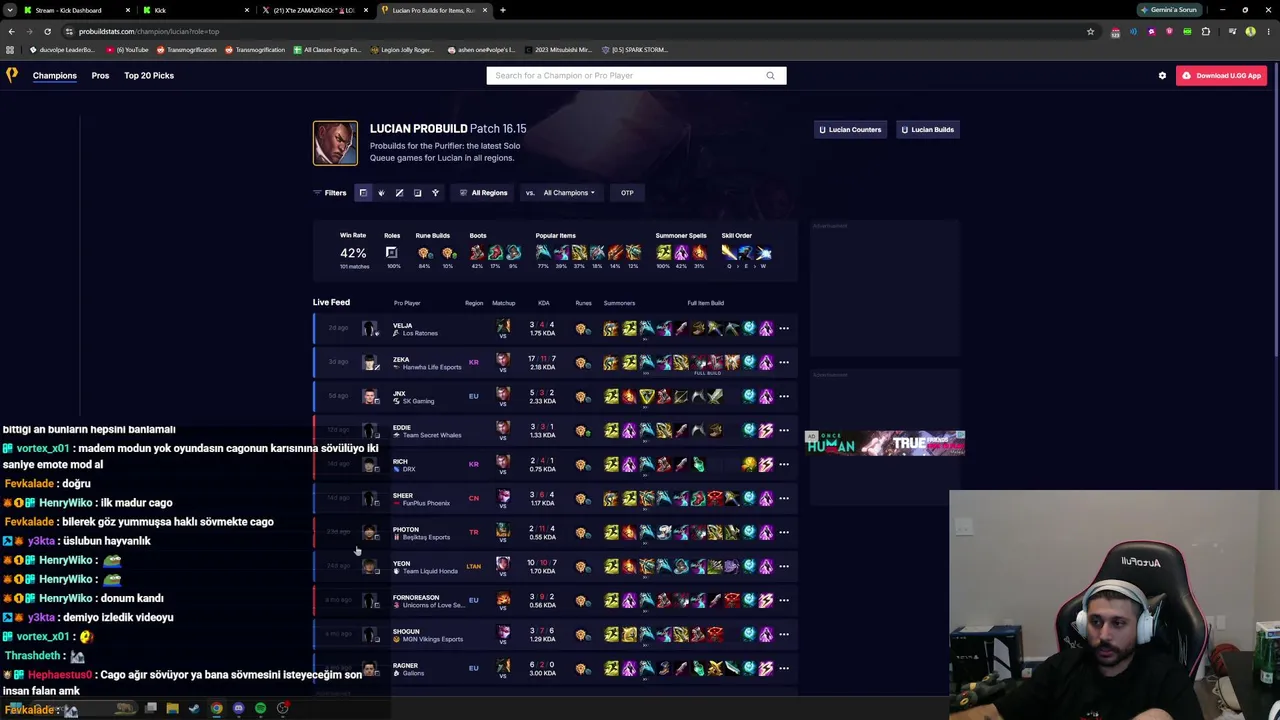Open the Champions tab

(55, 75)
